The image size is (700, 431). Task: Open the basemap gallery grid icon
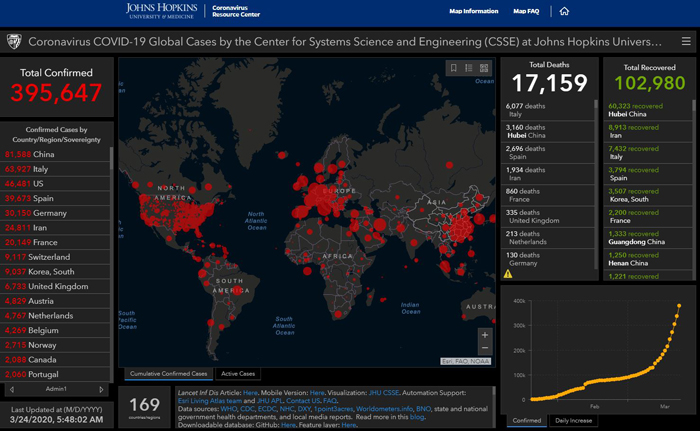point(484,68)
